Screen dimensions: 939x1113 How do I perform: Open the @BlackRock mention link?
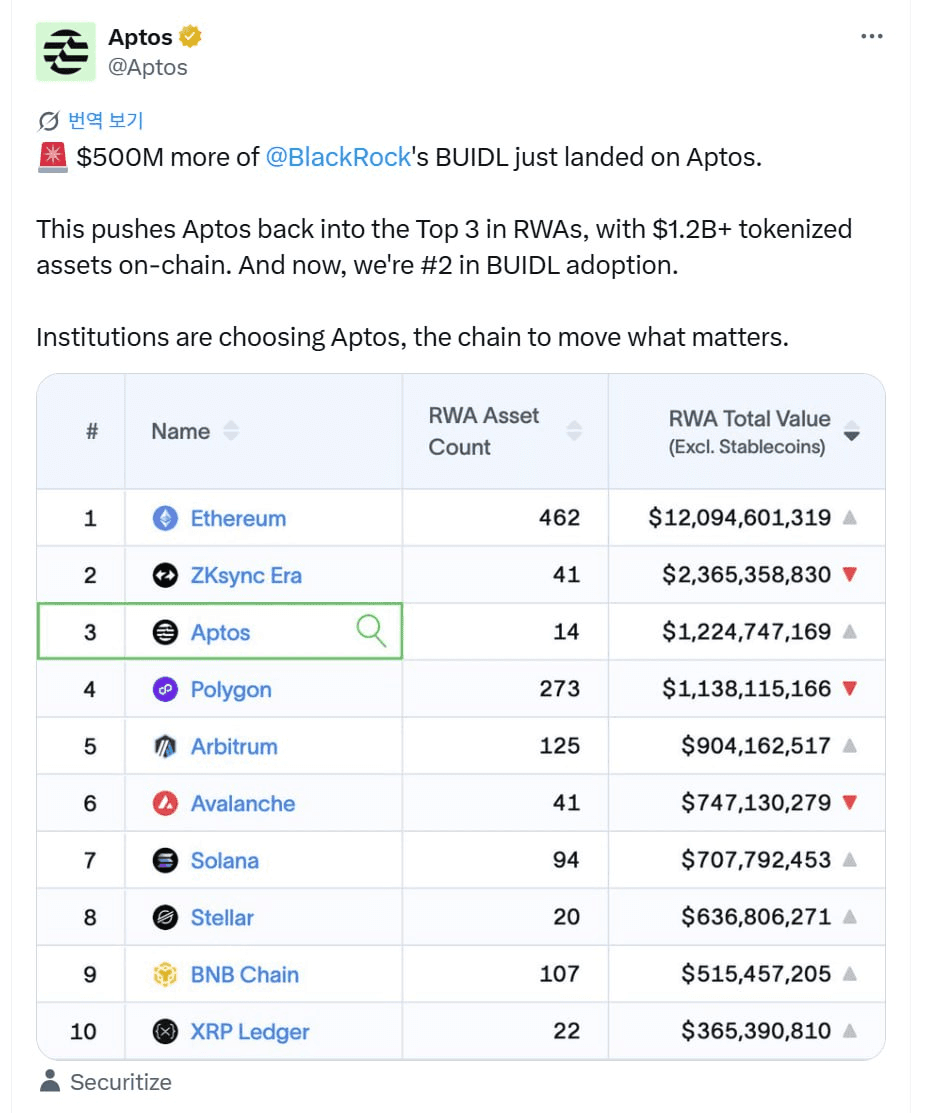tap(338, 157)
